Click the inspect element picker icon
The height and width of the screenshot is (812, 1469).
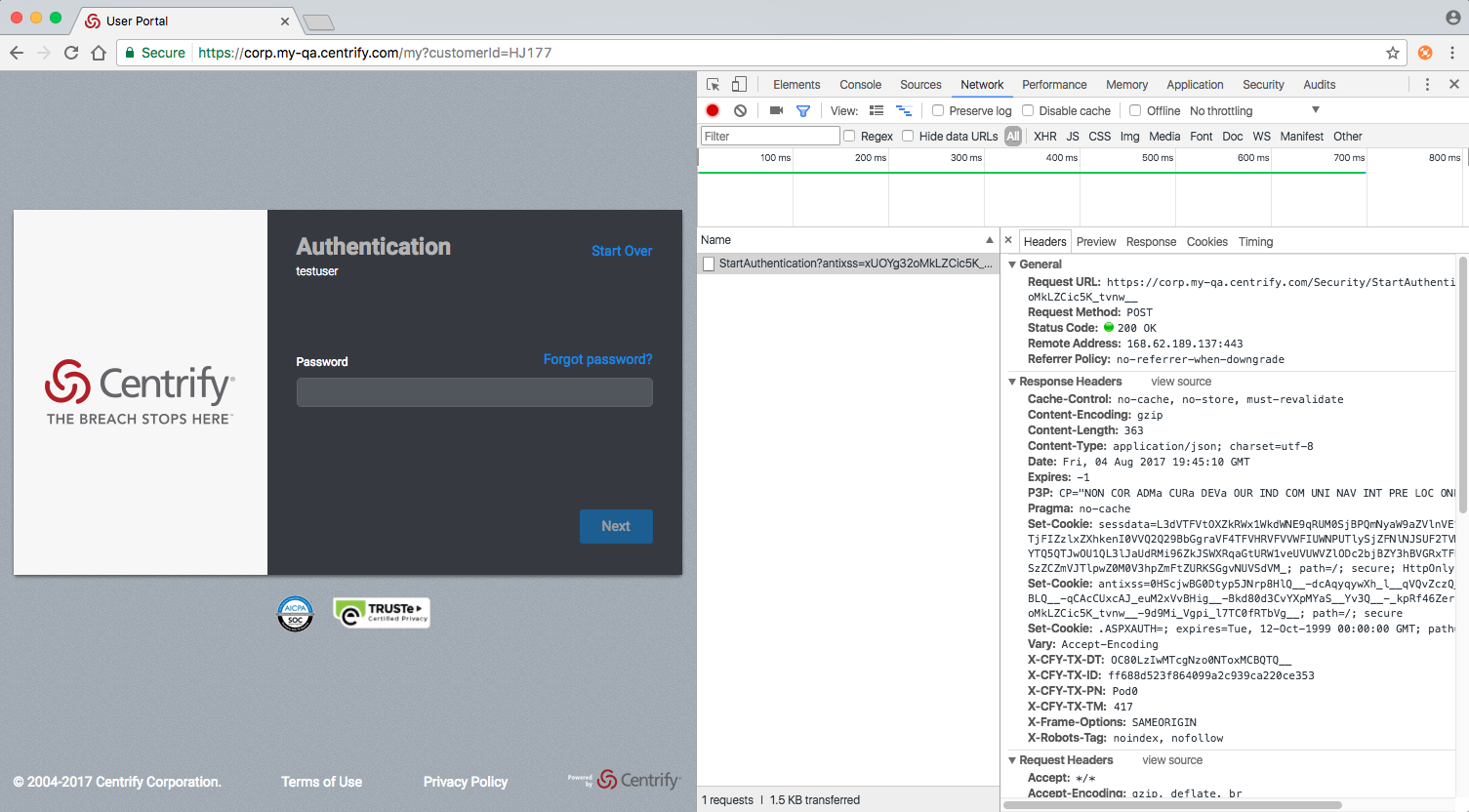pos(714,85)
